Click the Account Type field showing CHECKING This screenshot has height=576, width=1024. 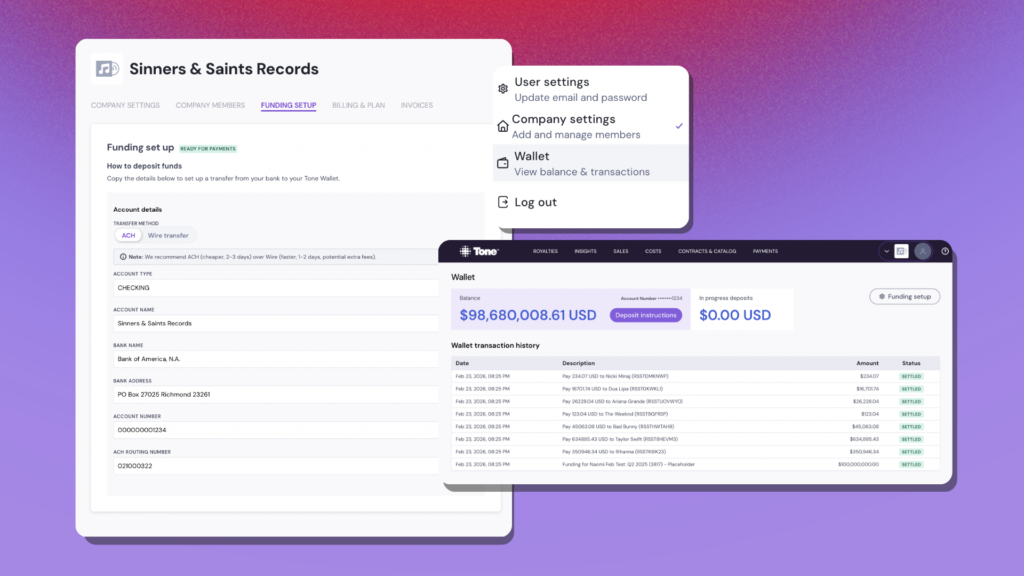pyautogui.click(x=276, y=288)
